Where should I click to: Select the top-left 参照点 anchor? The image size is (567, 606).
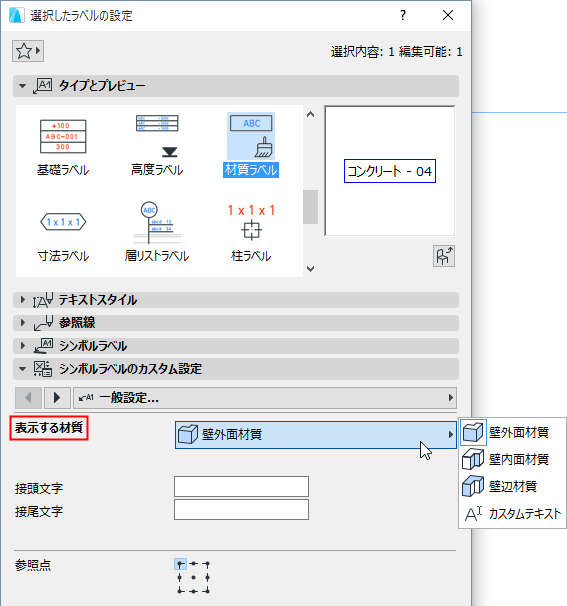pos(180,564)
